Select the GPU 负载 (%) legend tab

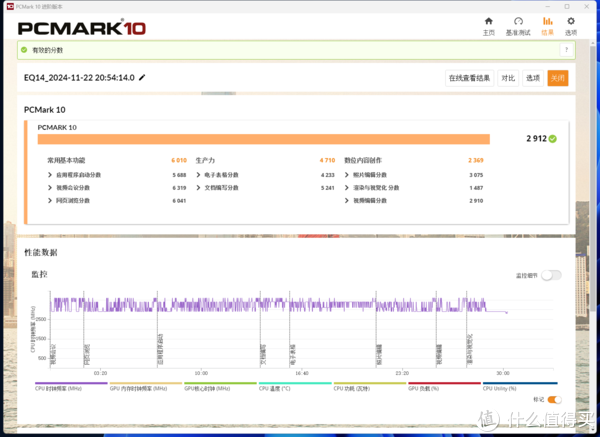pos(444,386)
